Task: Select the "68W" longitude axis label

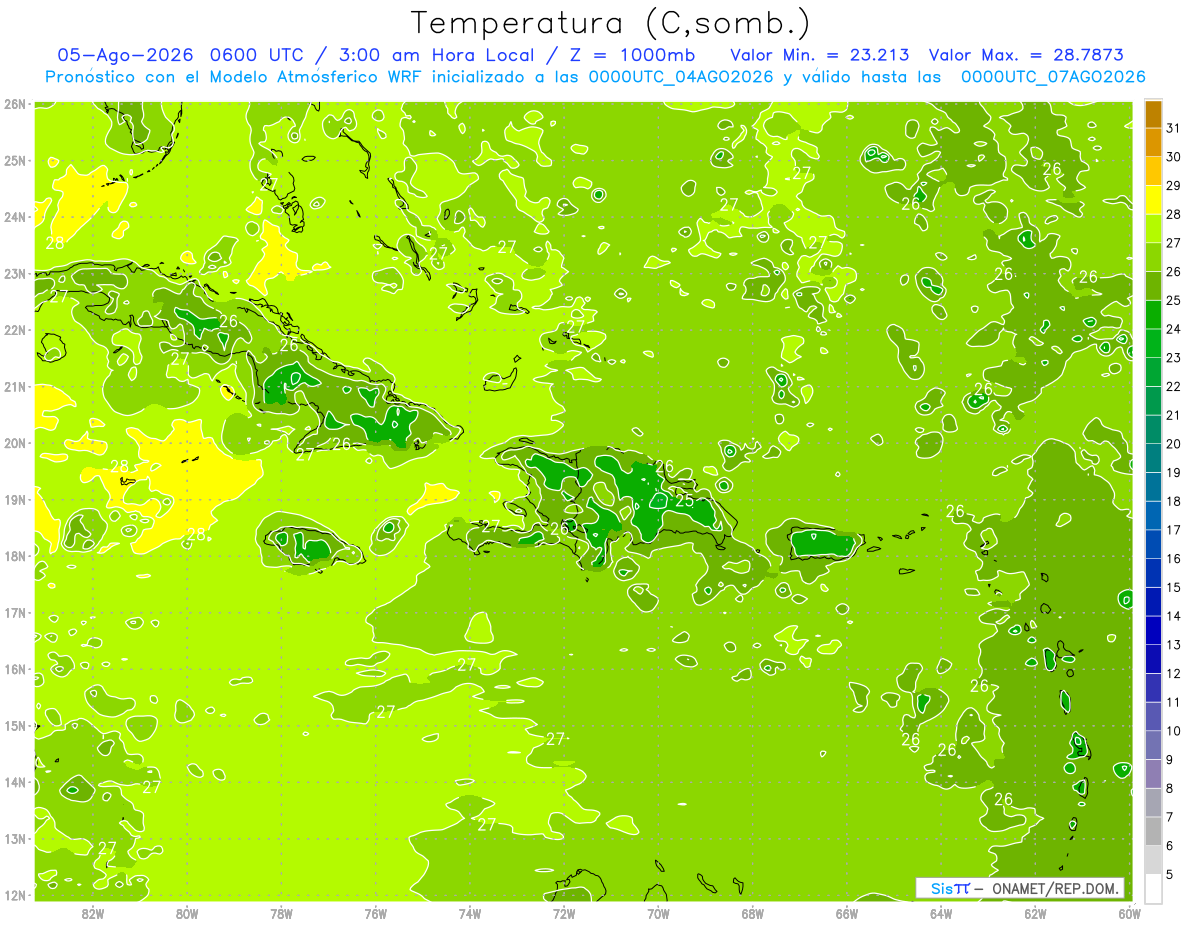Action: pos(753,913)
